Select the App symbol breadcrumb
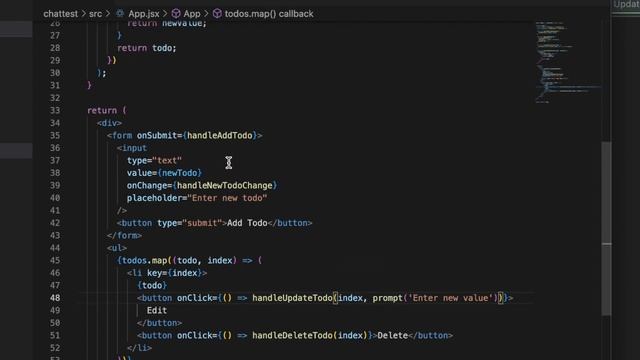 click(192, 13)
